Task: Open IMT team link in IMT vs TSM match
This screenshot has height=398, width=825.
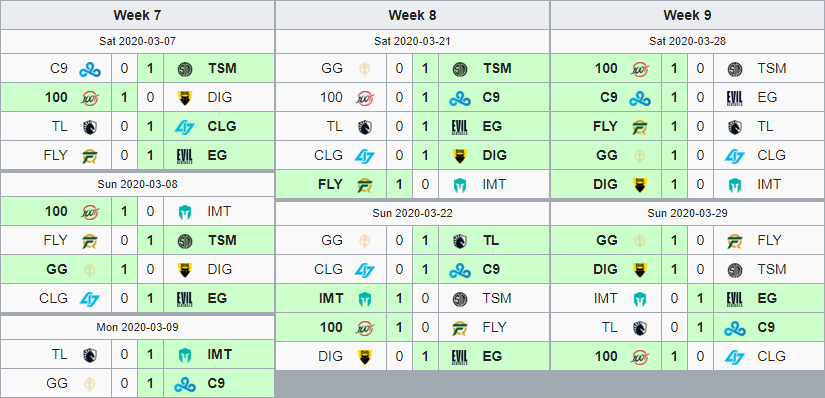Action: [331, 298]
